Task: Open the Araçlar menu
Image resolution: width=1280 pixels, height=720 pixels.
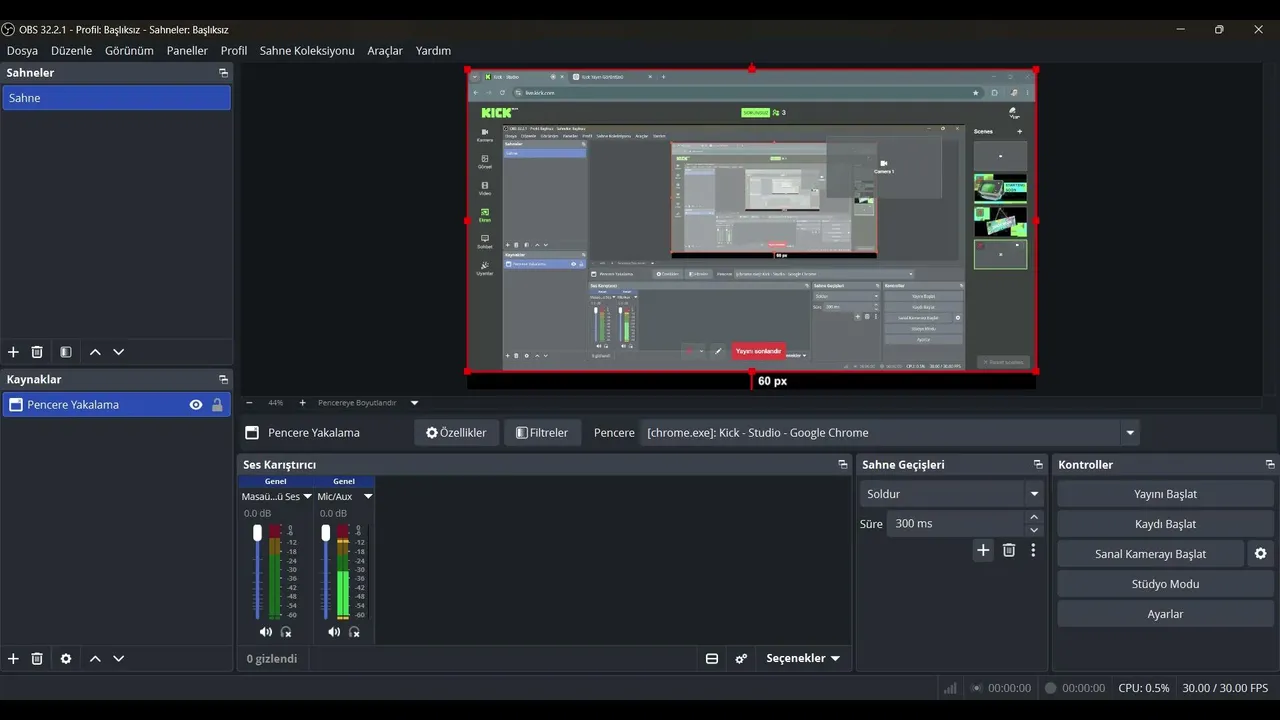Action: pos(385,51)
